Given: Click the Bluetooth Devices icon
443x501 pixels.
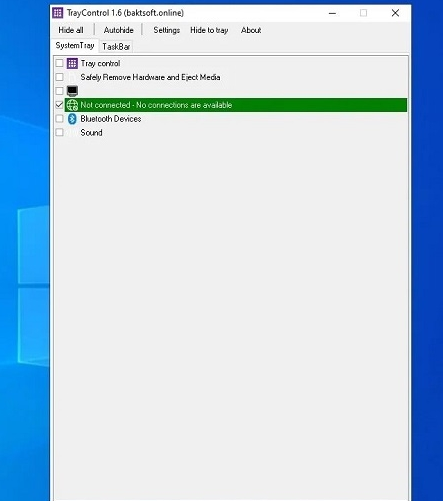Looking at the screenshot, I should 72,119.
